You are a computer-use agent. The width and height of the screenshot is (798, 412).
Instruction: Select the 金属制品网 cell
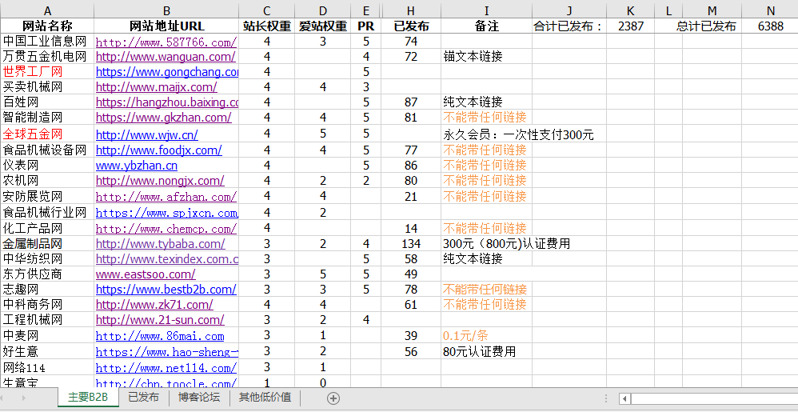tap(47, 244)
